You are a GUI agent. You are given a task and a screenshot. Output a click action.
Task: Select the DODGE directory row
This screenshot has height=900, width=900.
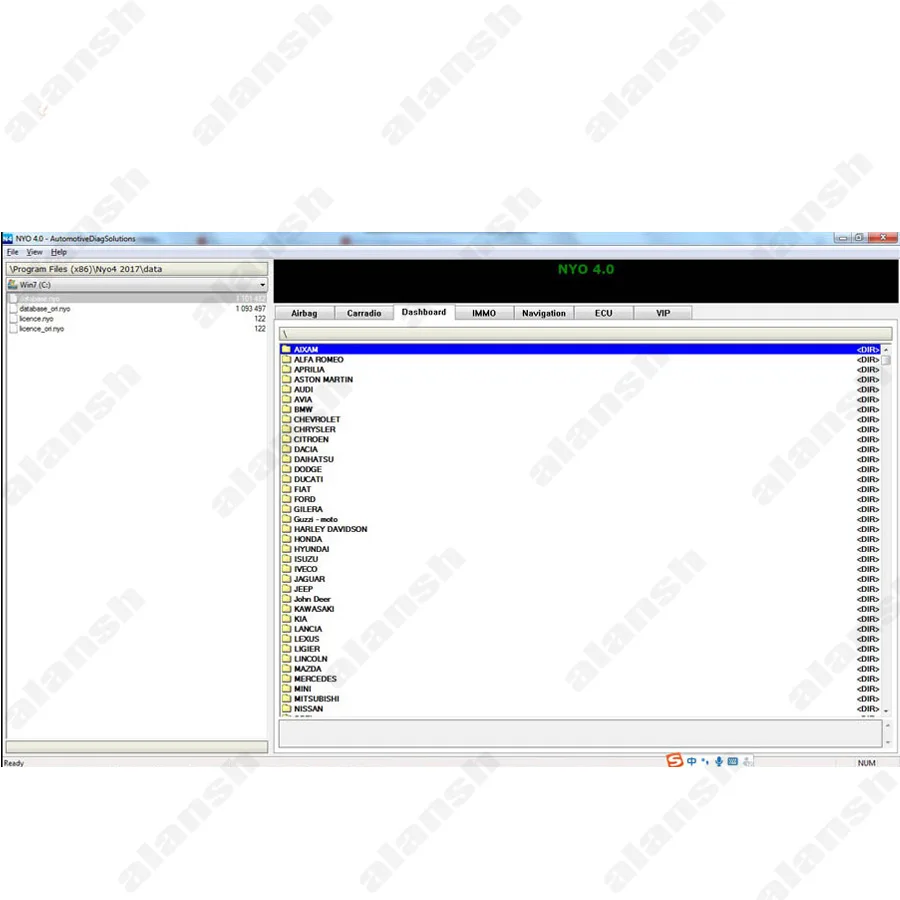(x=580, y=469)
